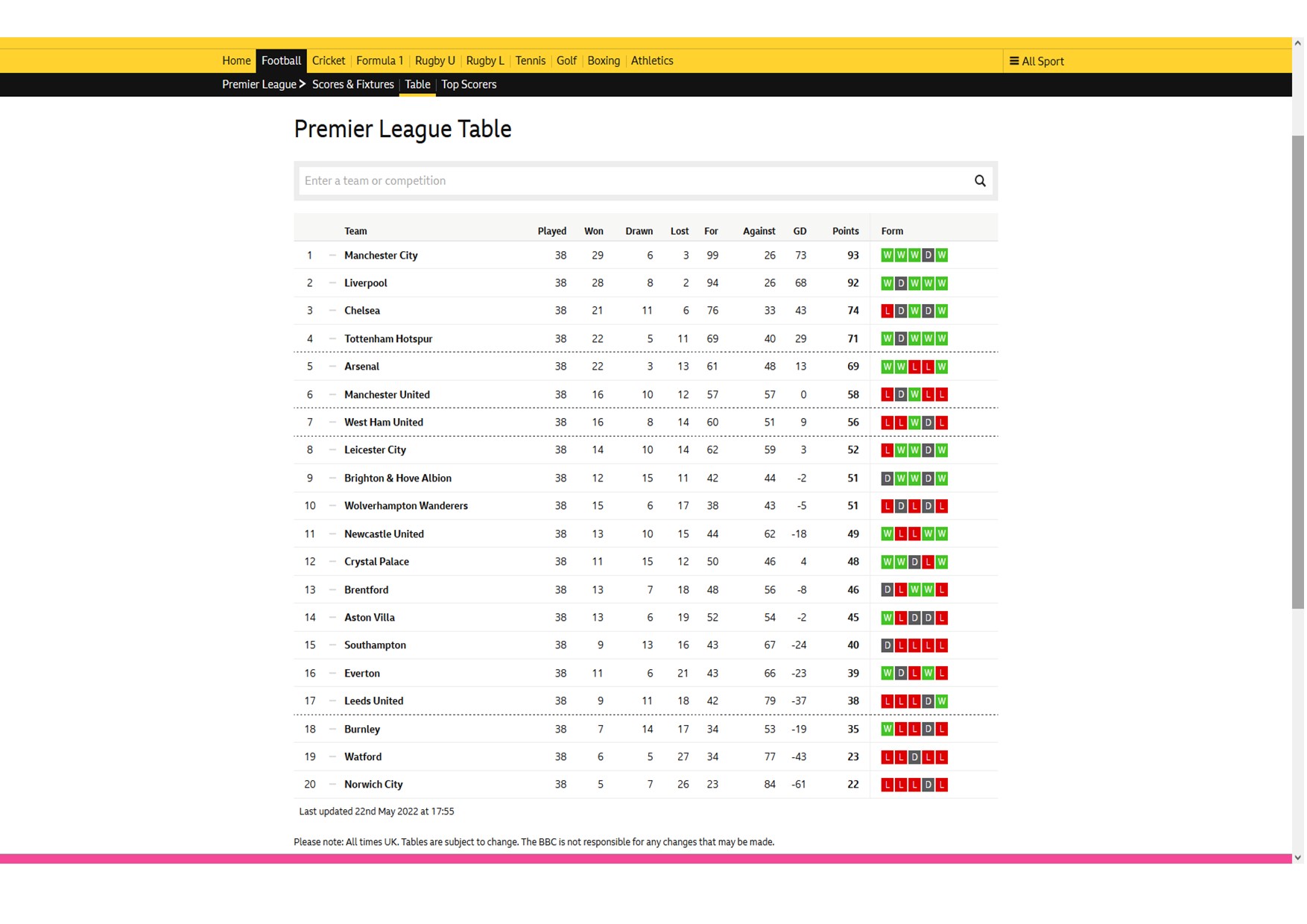Open the All Sport hamburger menu

1036,61
